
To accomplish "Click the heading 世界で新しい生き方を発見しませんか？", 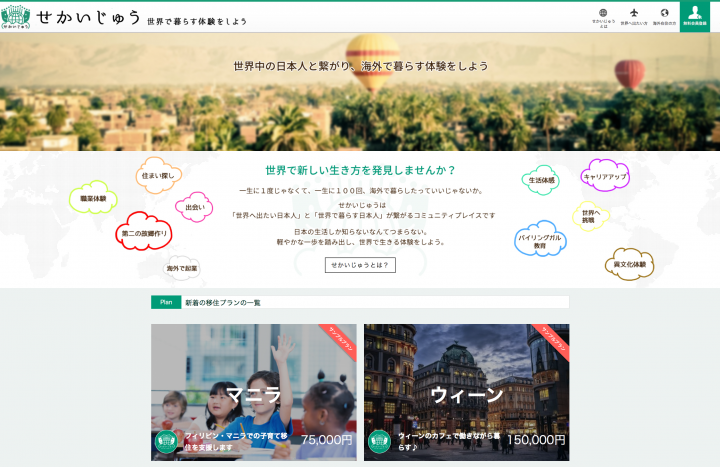I will click(x=360, y=170).
